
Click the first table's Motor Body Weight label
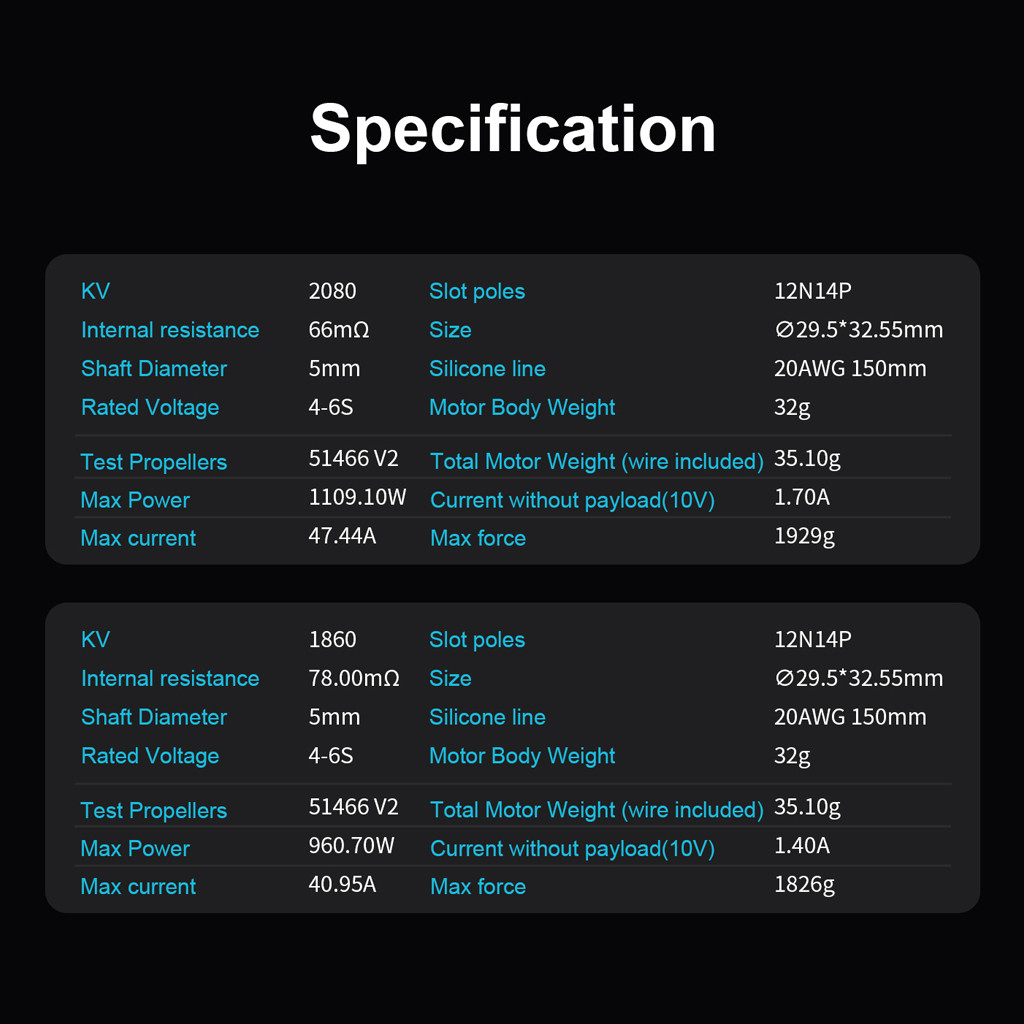tap(522, 408)
